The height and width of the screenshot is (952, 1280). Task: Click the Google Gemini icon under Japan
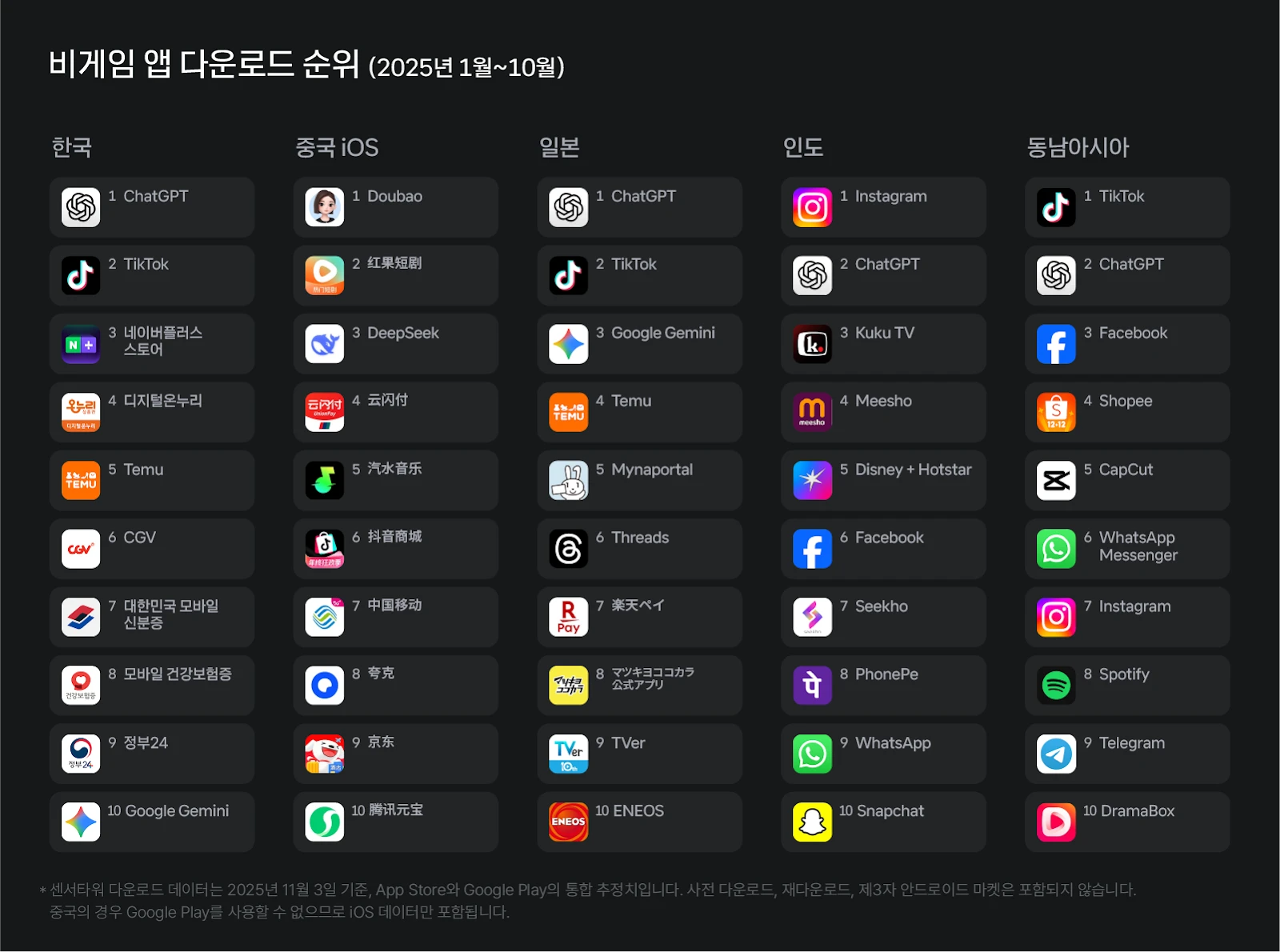[x=569, y=344]
